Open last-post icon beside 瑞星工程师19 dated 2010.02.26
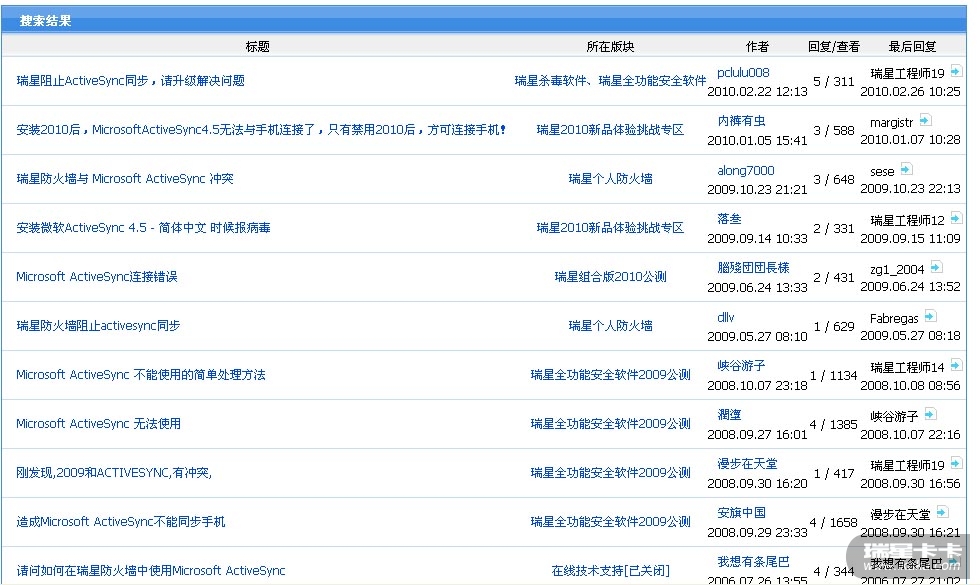The image size is (980, 585). (956, 71)
